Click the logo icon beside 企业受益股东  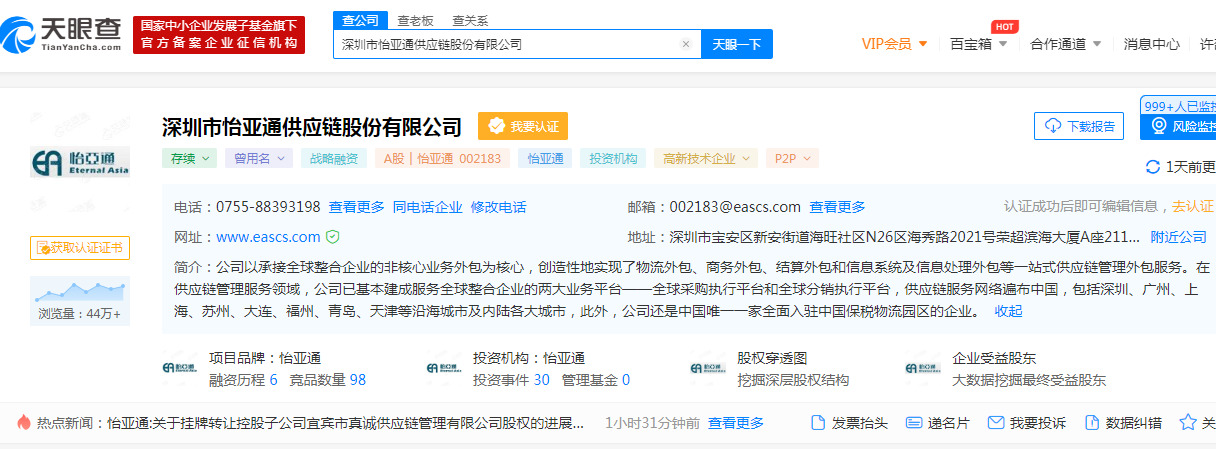tap(922, 368)
